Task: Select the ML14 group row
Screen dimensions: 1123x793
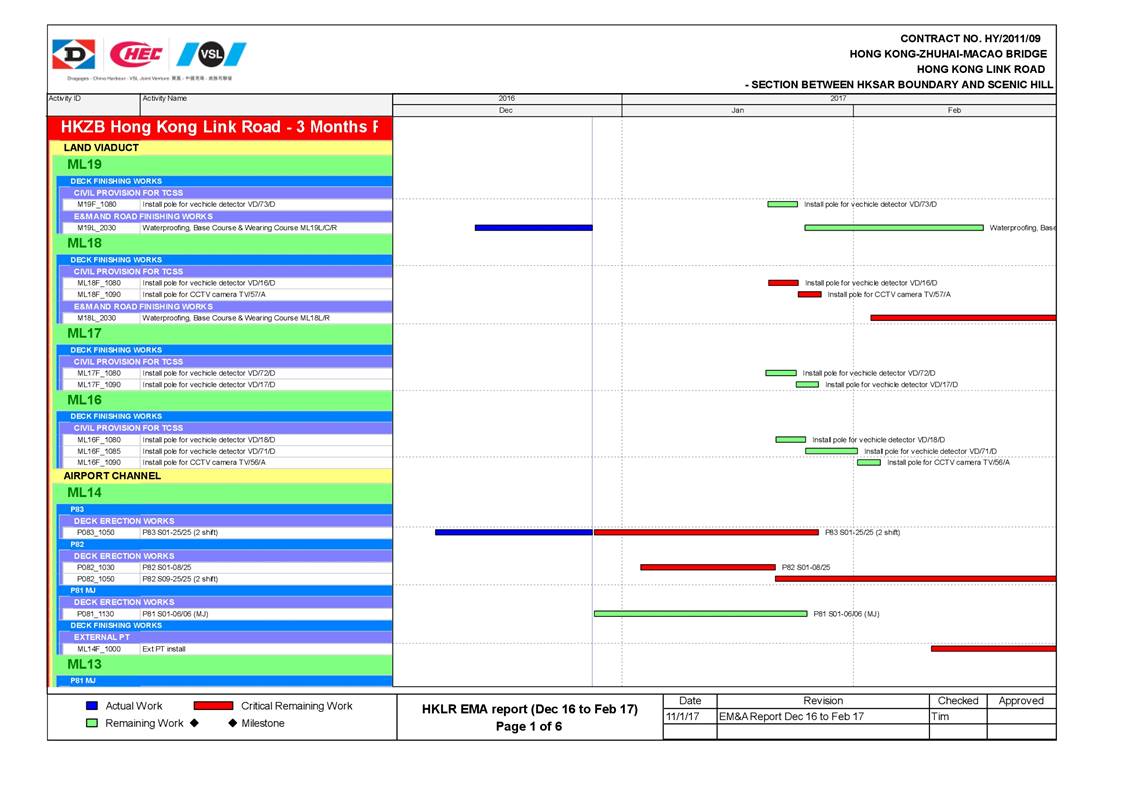Action: pyautogui.click(x=223, y=493)
